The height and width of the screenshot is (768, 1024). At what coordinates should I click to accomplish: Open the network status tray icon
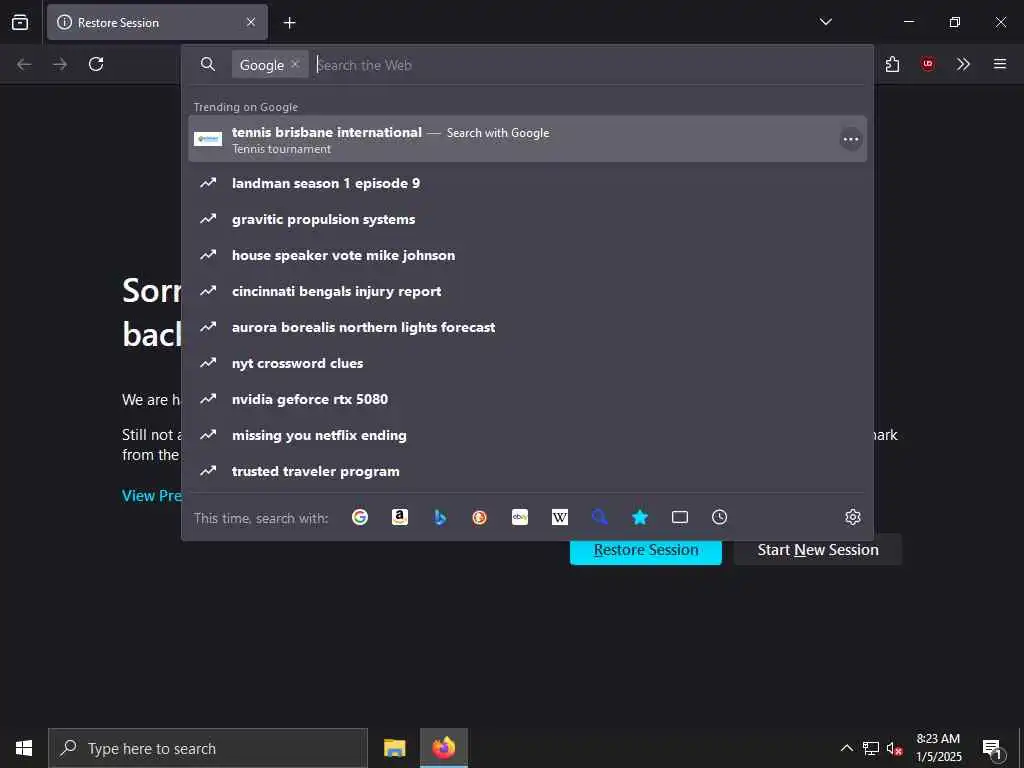[871, 748]
